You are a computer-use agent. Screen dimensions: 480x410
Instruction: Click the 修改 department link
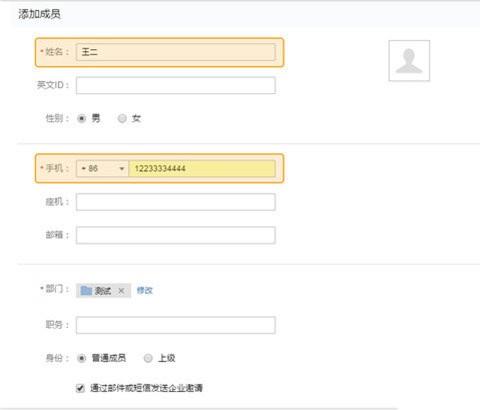145,291
